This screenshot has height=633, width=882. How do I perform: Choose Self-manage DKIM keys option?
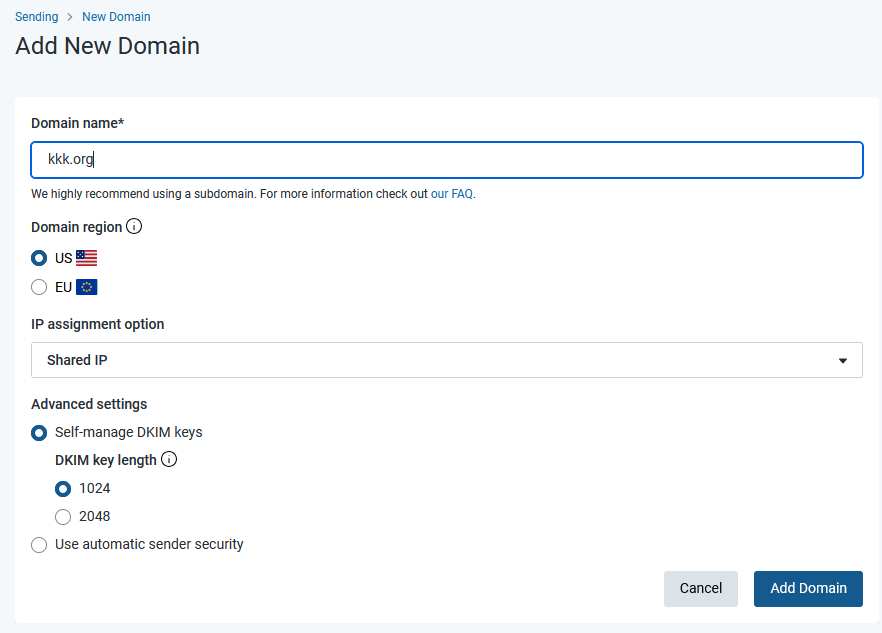pyautogui.click(x=39, y=433)
